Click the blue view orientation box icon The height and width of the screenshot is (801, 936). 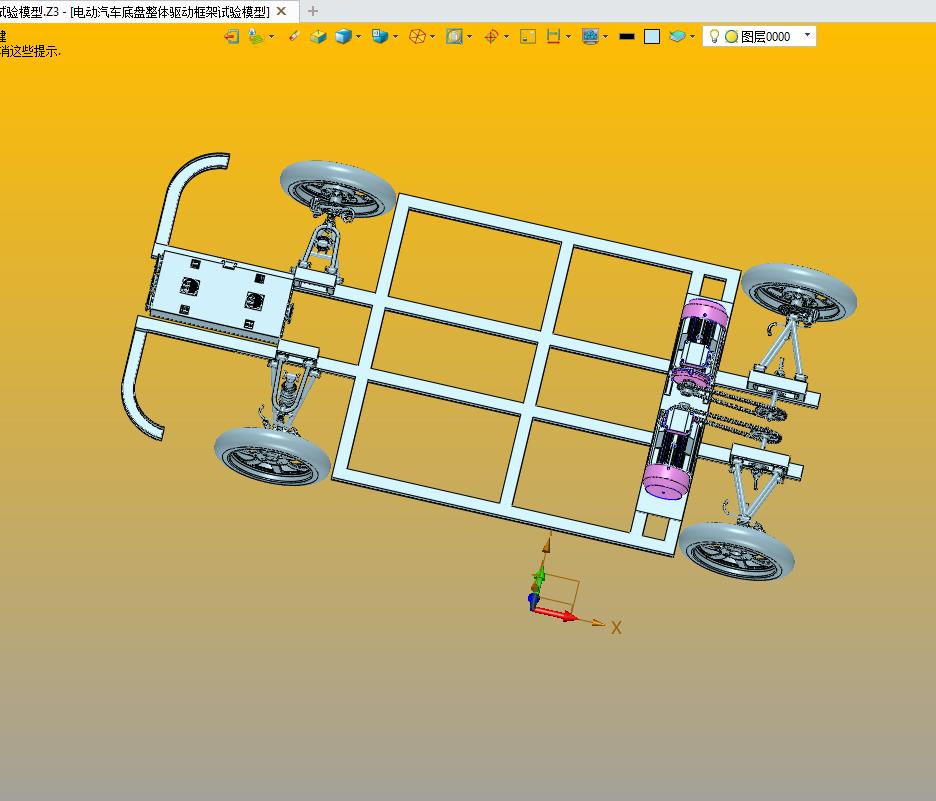tap(380, 36)
